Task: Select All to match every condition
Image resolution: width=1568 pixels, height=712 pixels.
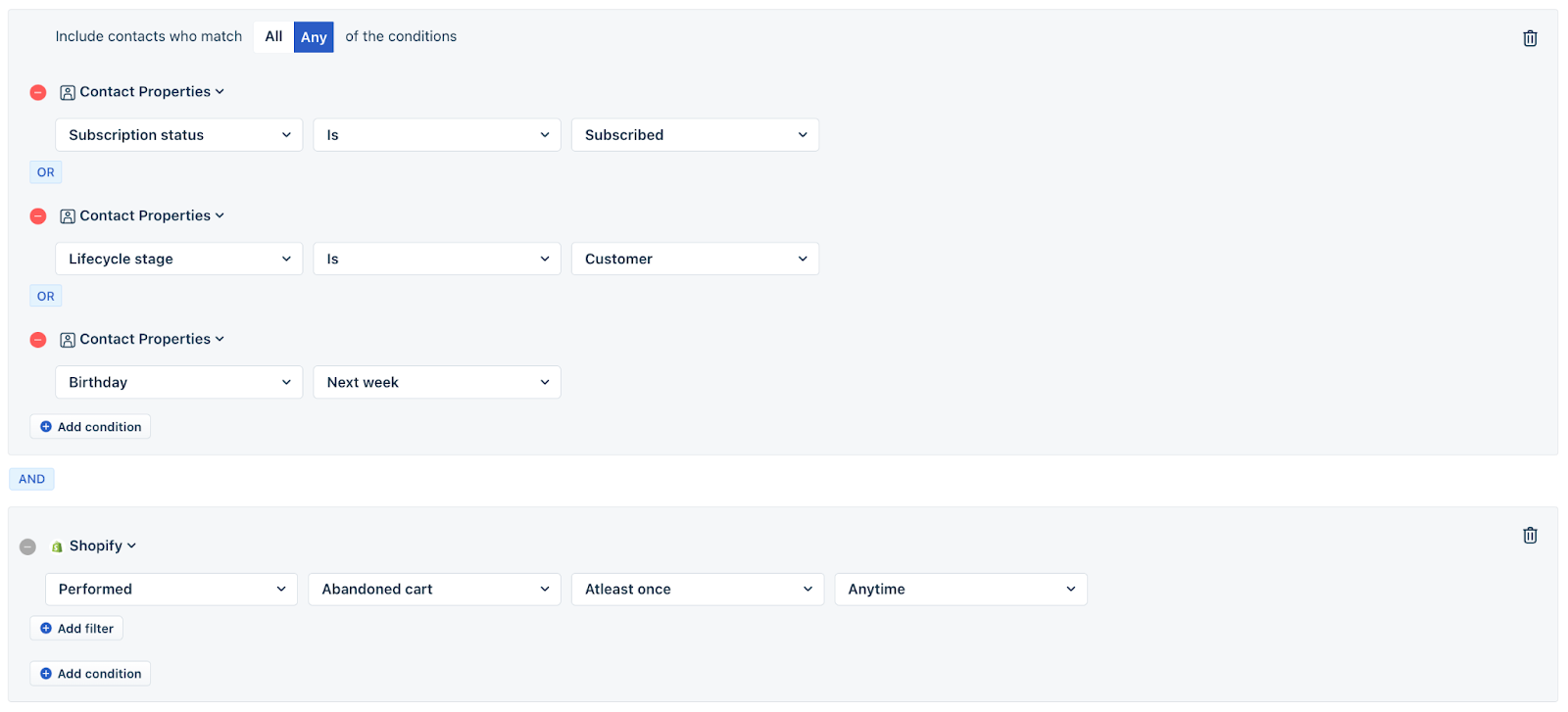Action: click(x=272, y=36)
